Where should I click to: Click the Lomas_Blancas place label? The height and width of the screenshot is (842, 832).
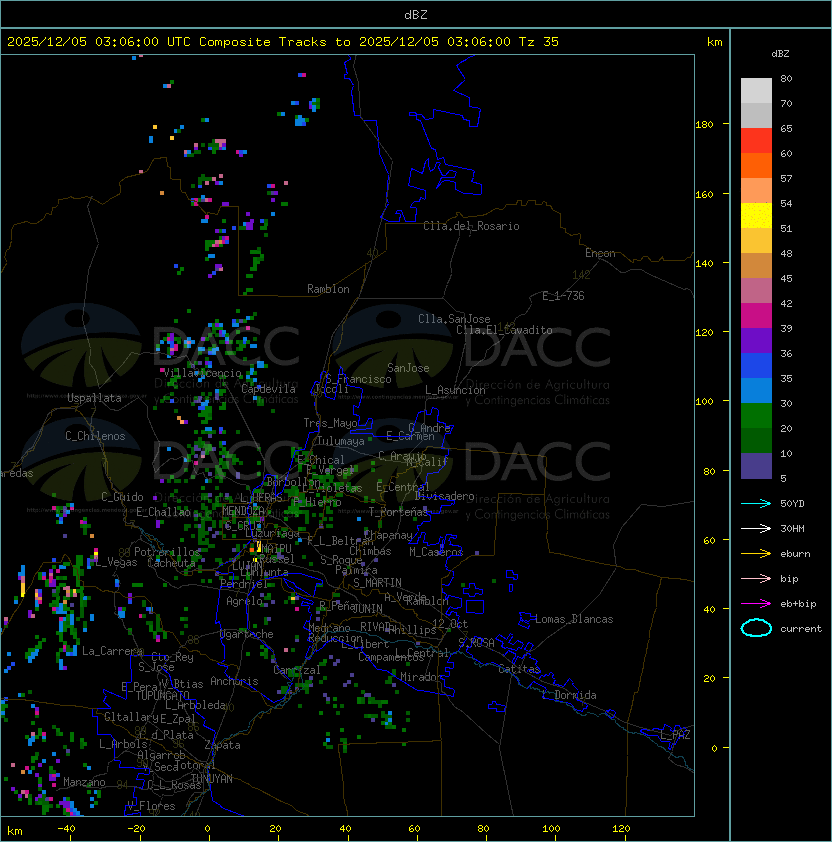click(574, 619)
